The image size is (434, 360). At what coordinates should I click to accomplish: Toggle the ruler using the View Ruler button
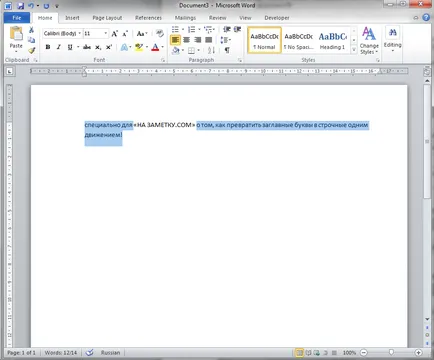pos(427,71)
